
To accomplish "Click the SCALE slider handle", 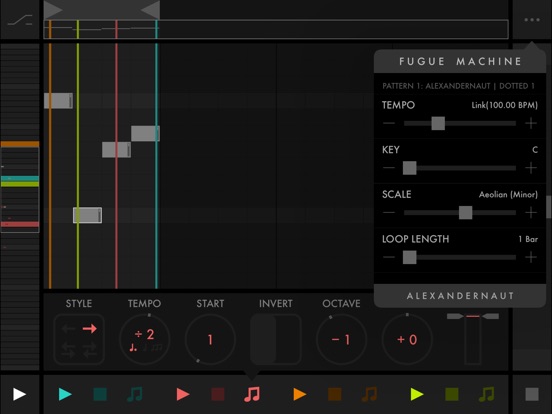I will click(465, 213).
